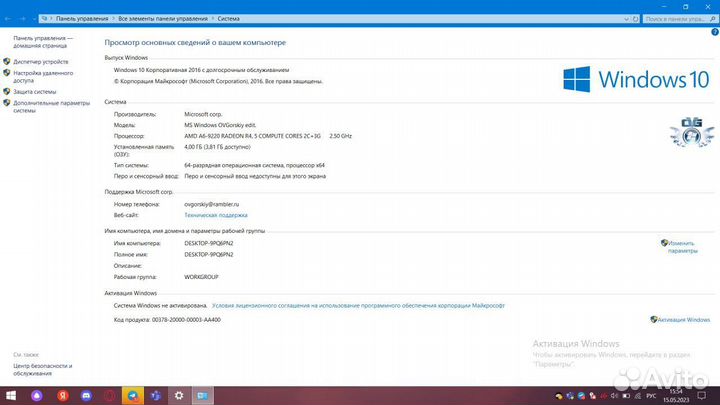
Task: Click the OVG OEM logo
Action: [x=692, y=132]
